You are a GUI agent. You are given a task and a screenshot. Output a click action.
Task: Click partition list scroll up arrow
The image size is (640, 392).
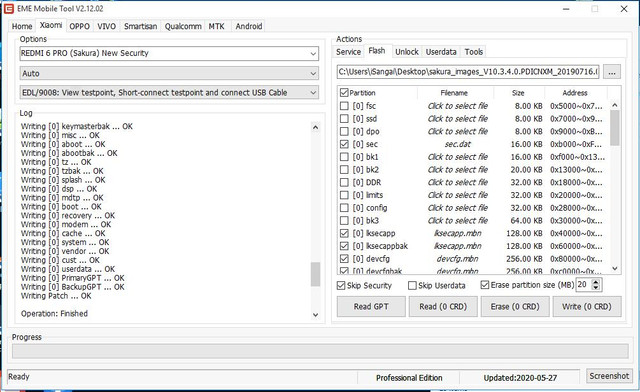click(615, 105)
